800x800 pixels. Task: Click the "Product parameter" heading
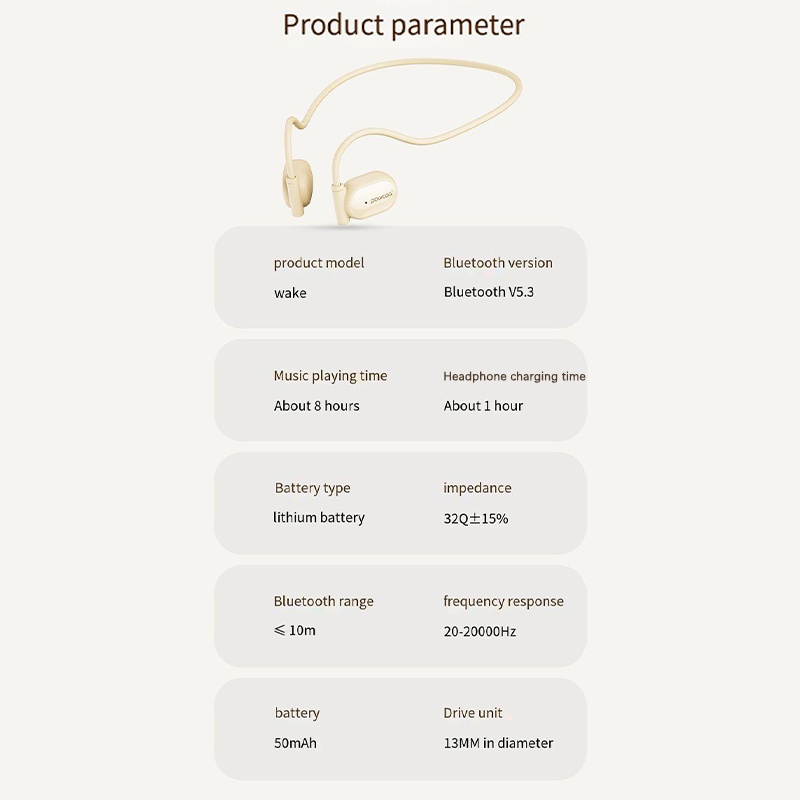coord(403,25)
